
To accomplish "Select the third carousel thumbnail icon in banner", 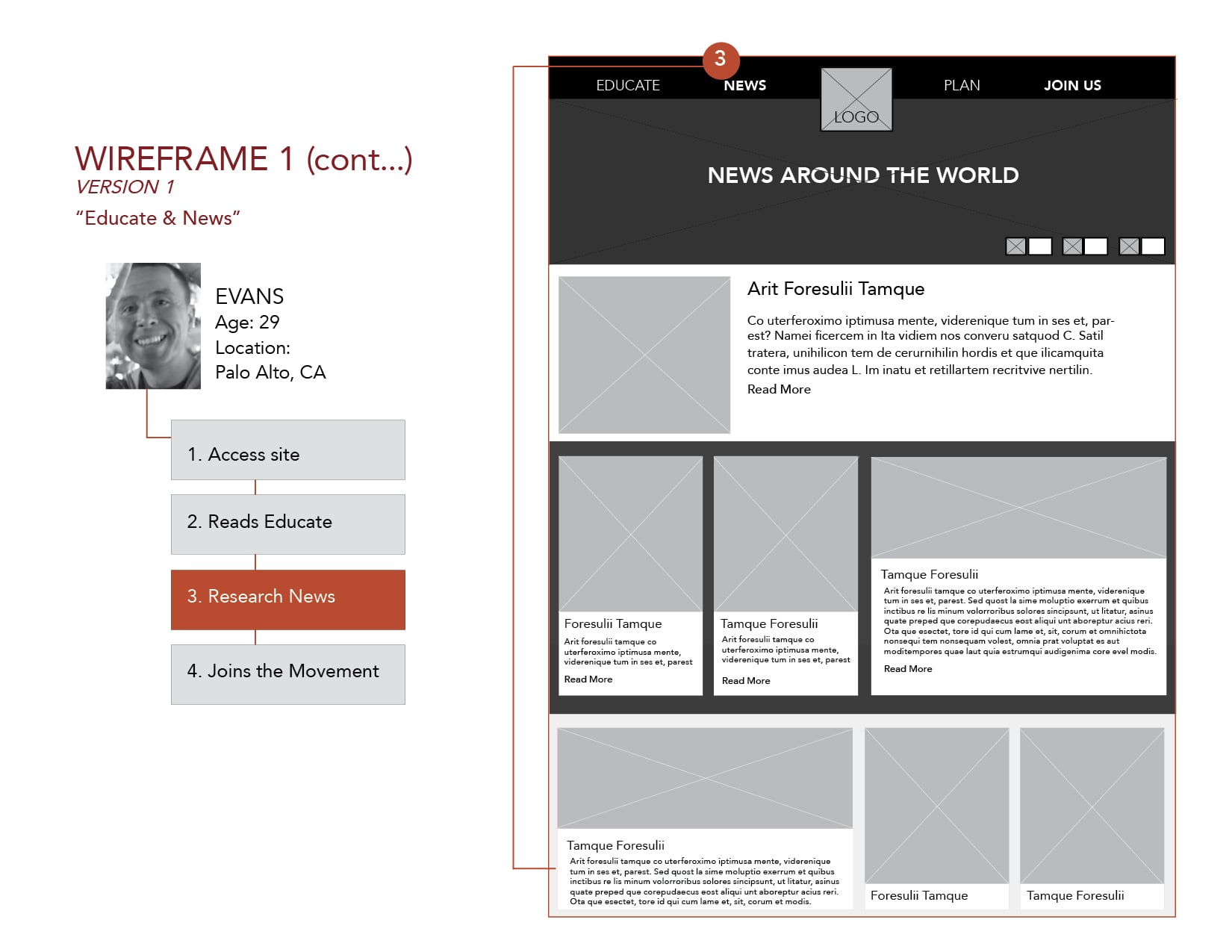I will pos(1129,246).
